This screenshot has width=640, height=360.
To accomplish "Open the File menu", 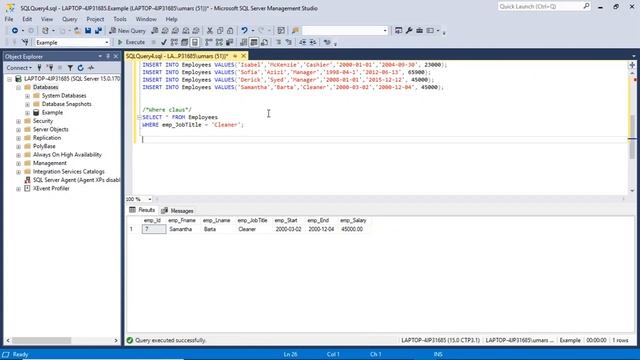I will tap(9, 19).
